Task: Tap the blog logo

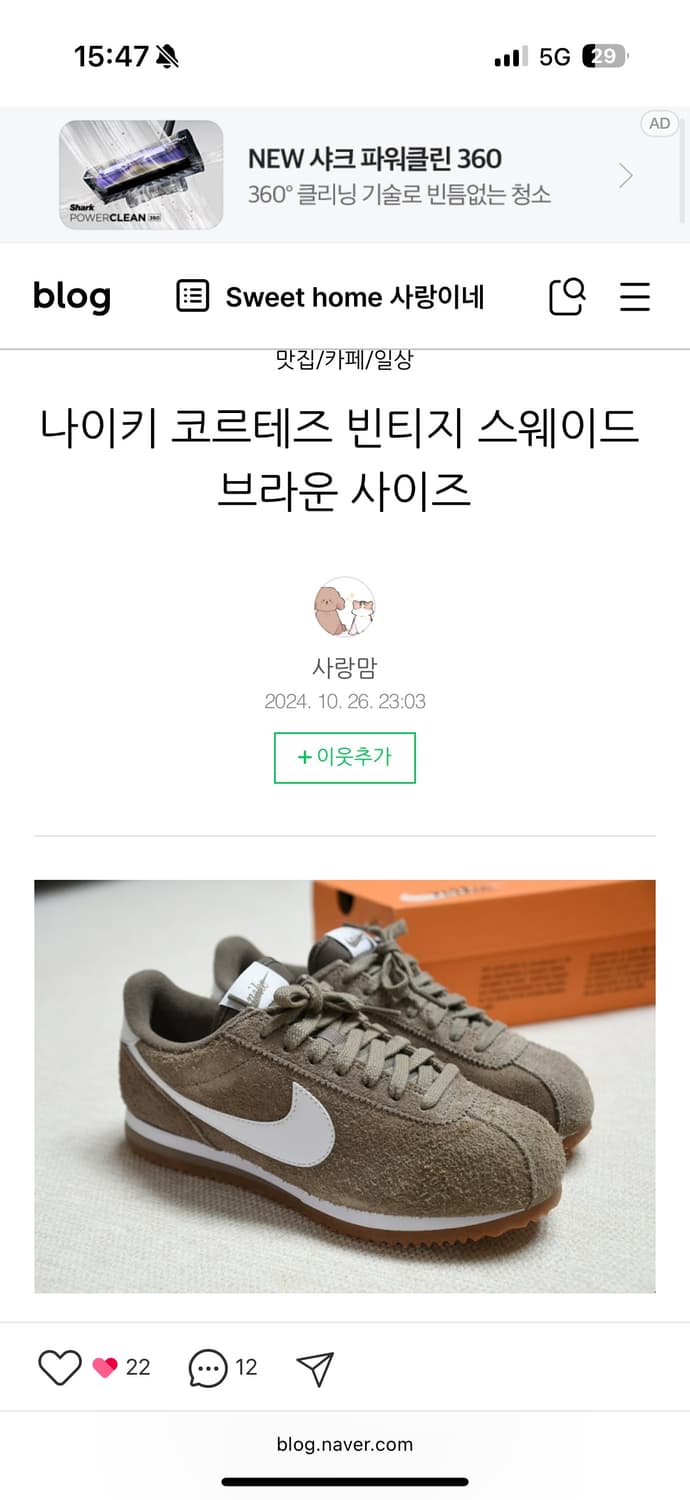Action: pyautogui.click(x=71, y=296)
